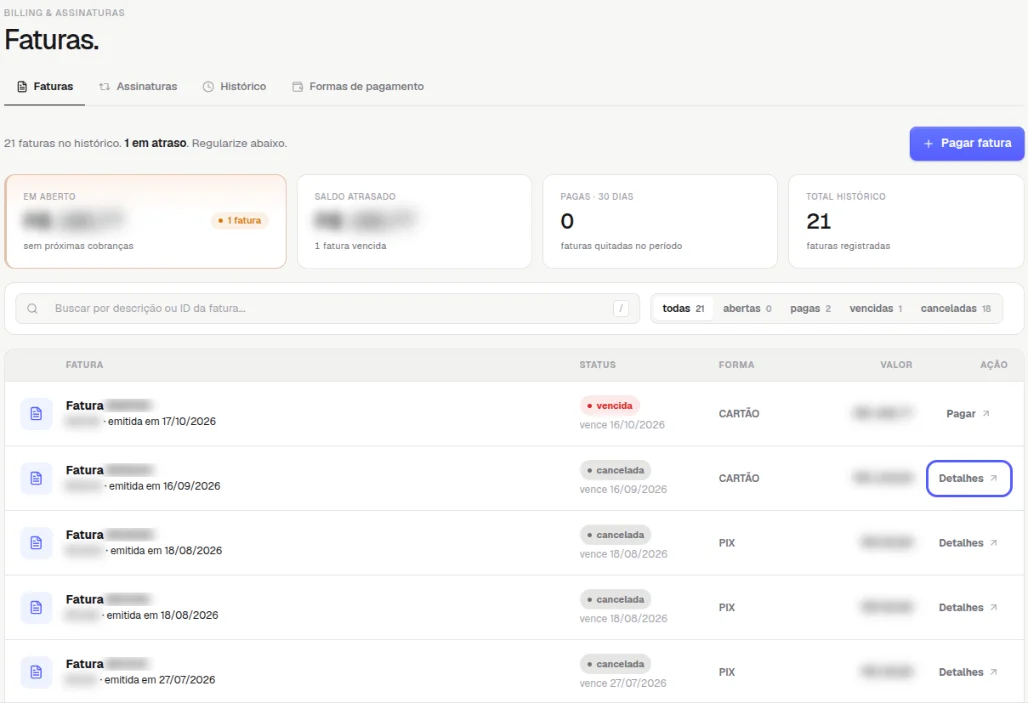Click the Formas de pagamento card icon
Image resolution: width=1028 pixels, height=703 pixels.
click(297, 87)
